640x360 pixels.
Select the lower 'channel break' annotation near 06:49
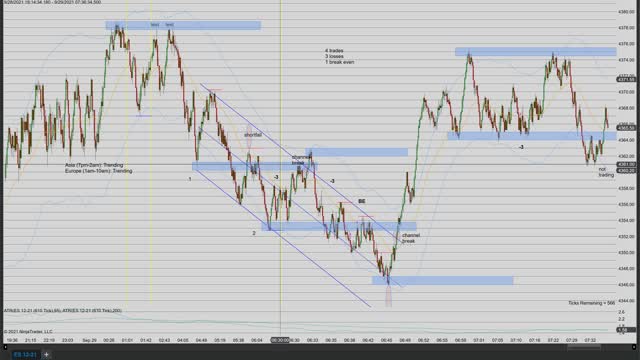[411, 238]
